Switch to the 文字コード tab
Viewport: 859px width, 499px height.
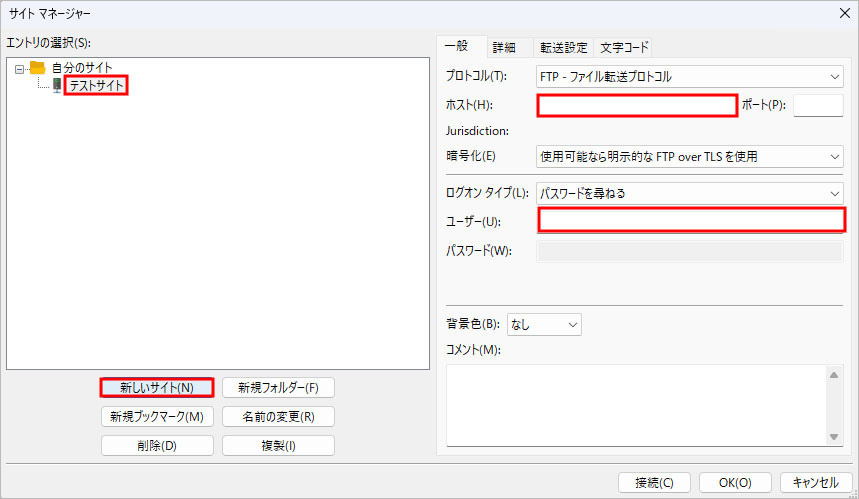(623, 48)
